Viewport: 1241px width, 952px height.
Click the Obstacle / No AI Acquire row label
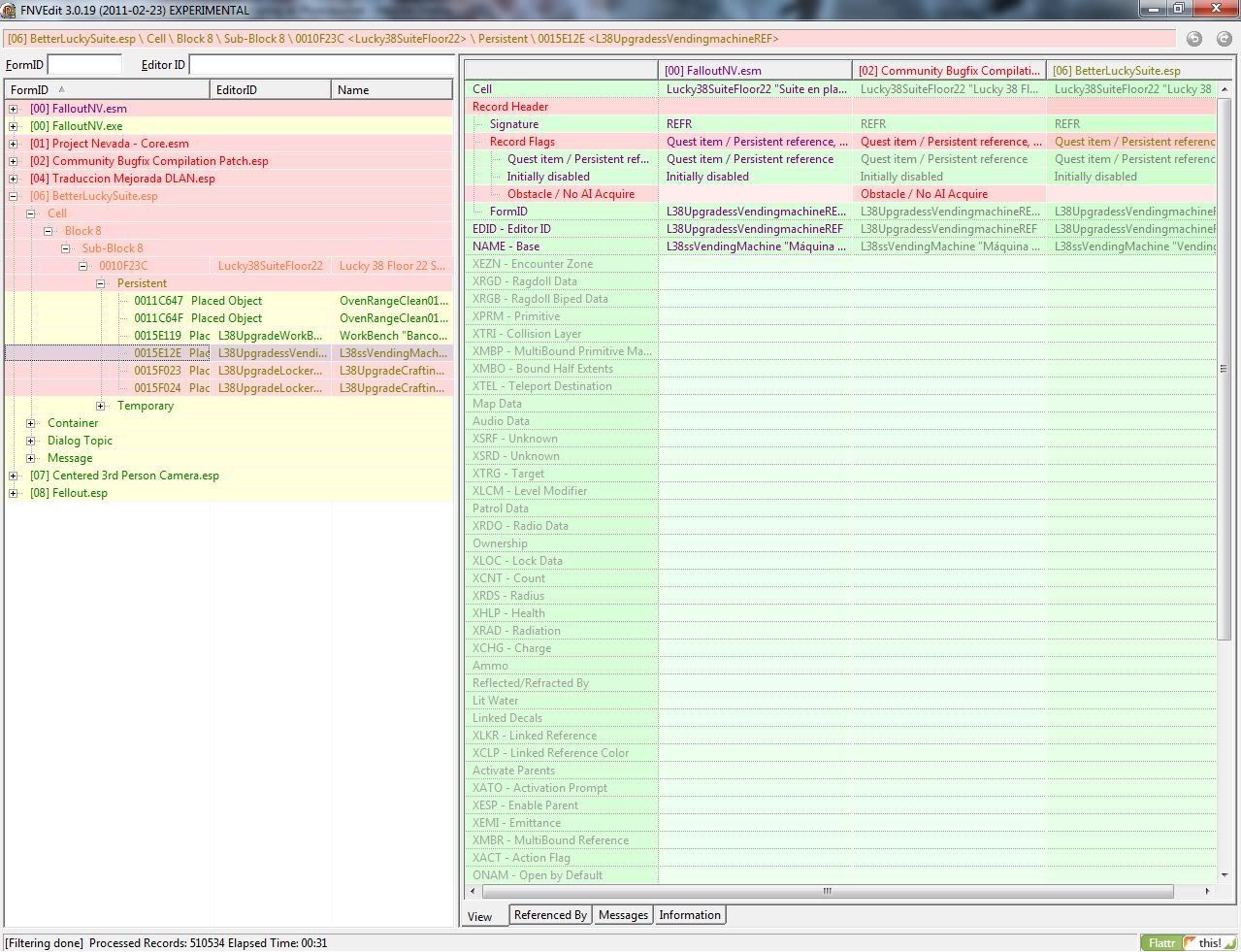pos(571,194)
